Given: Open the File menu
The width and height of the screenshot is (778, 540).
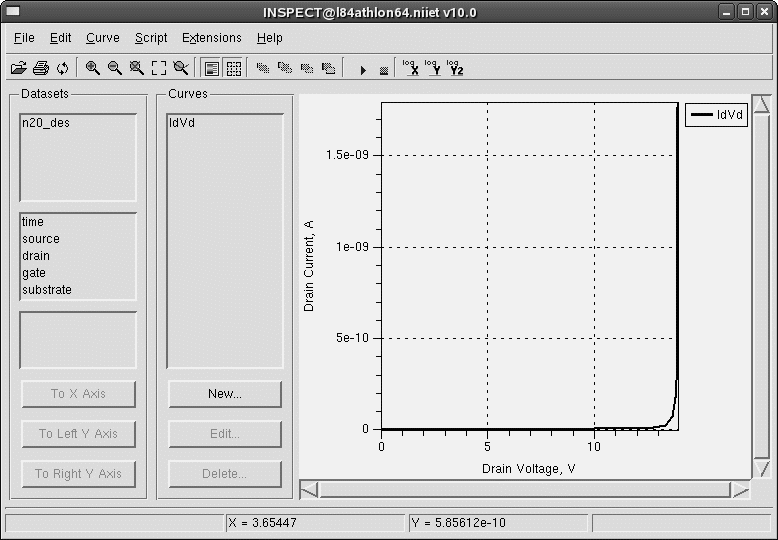Looking at the screenshot, I should (24, 38).
